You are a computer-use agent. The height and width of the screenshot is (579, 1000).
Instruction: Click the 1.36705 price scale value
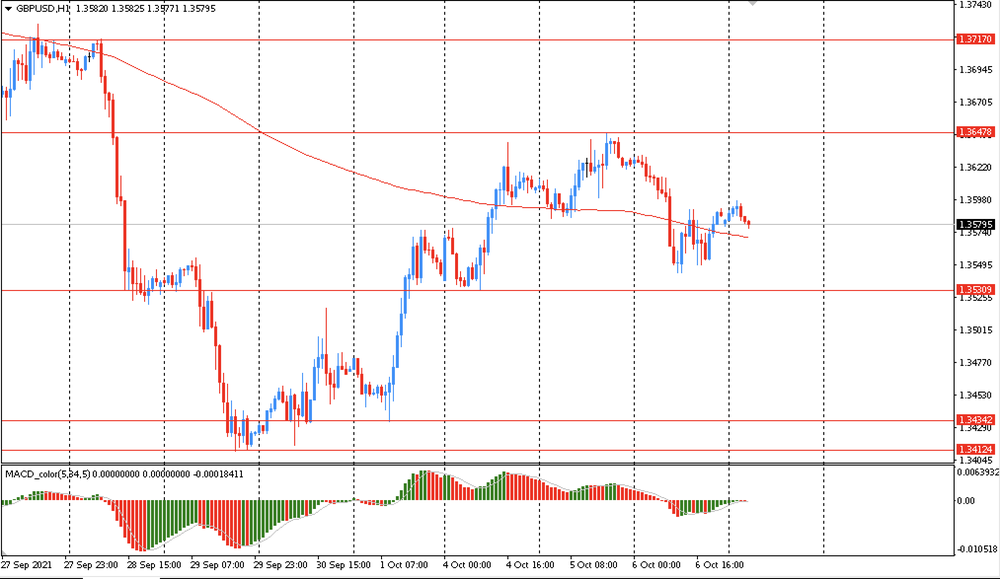(975, 102)
